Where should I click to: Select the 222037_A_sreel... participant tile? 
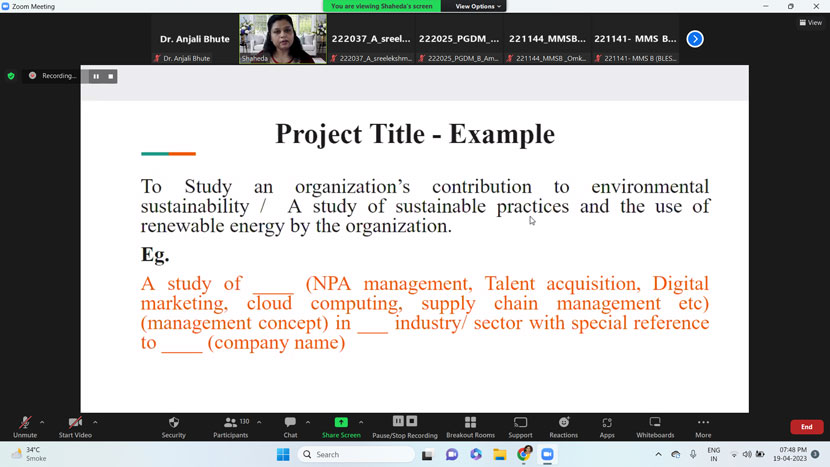pyautogui.click(x=371, y=39)
